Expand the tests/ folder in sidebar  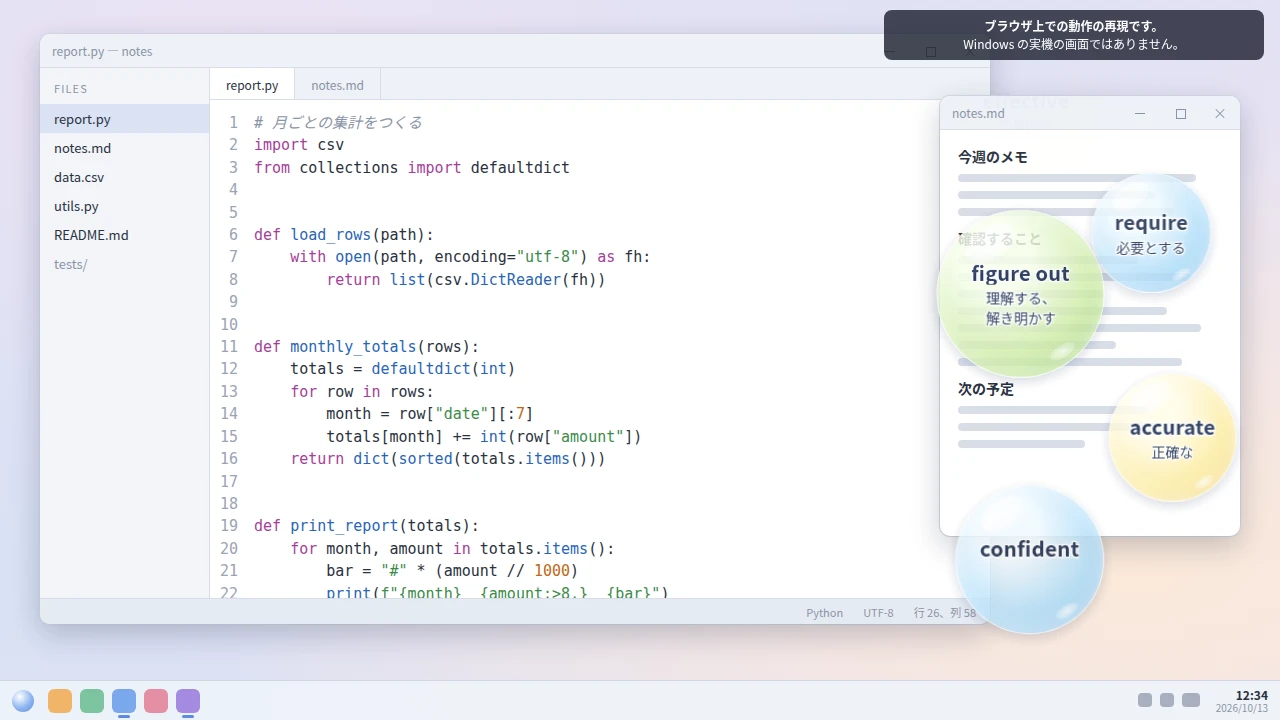[x=125, y=264]
